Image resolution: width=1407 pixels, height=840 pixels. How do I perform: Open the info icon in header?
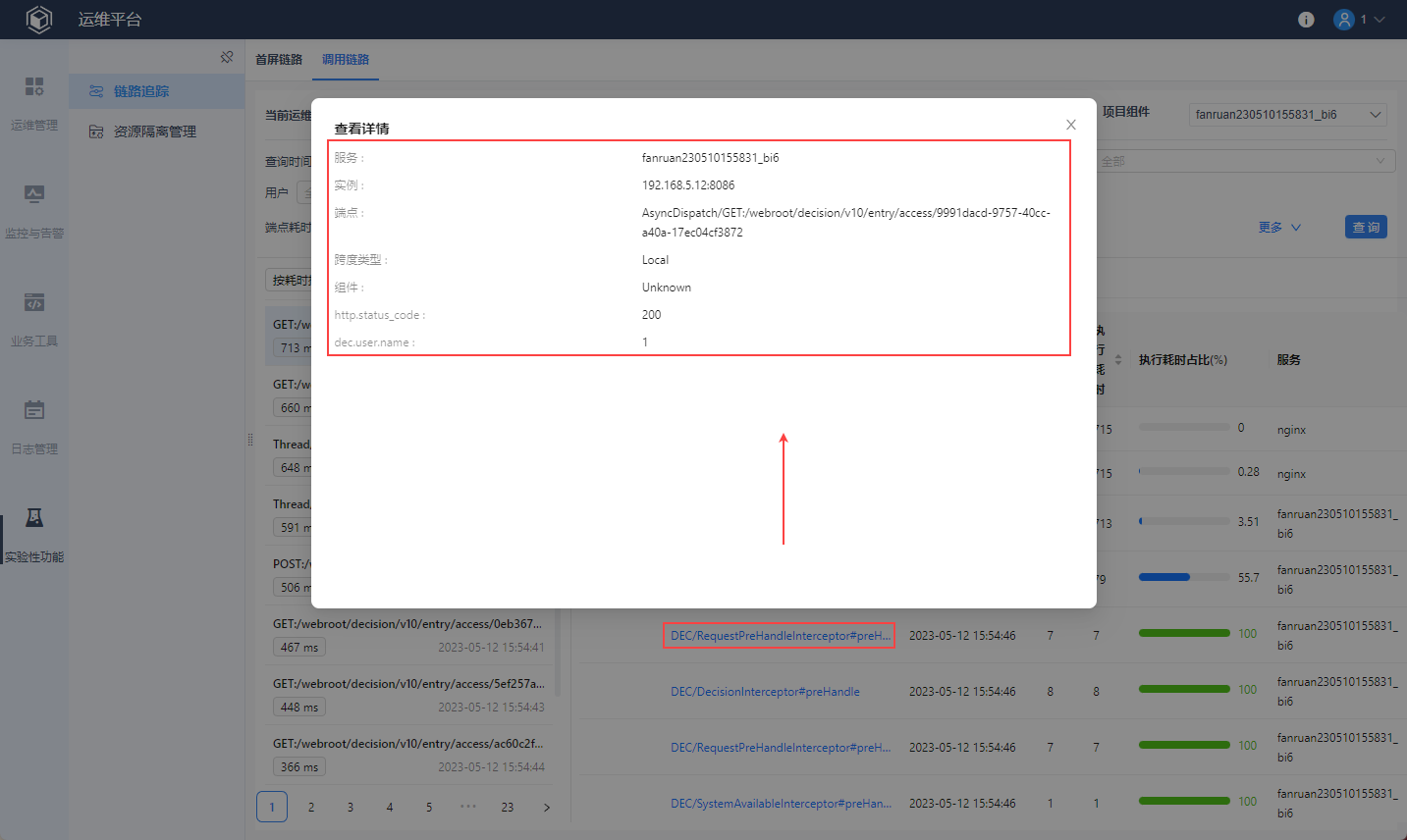1306,20
